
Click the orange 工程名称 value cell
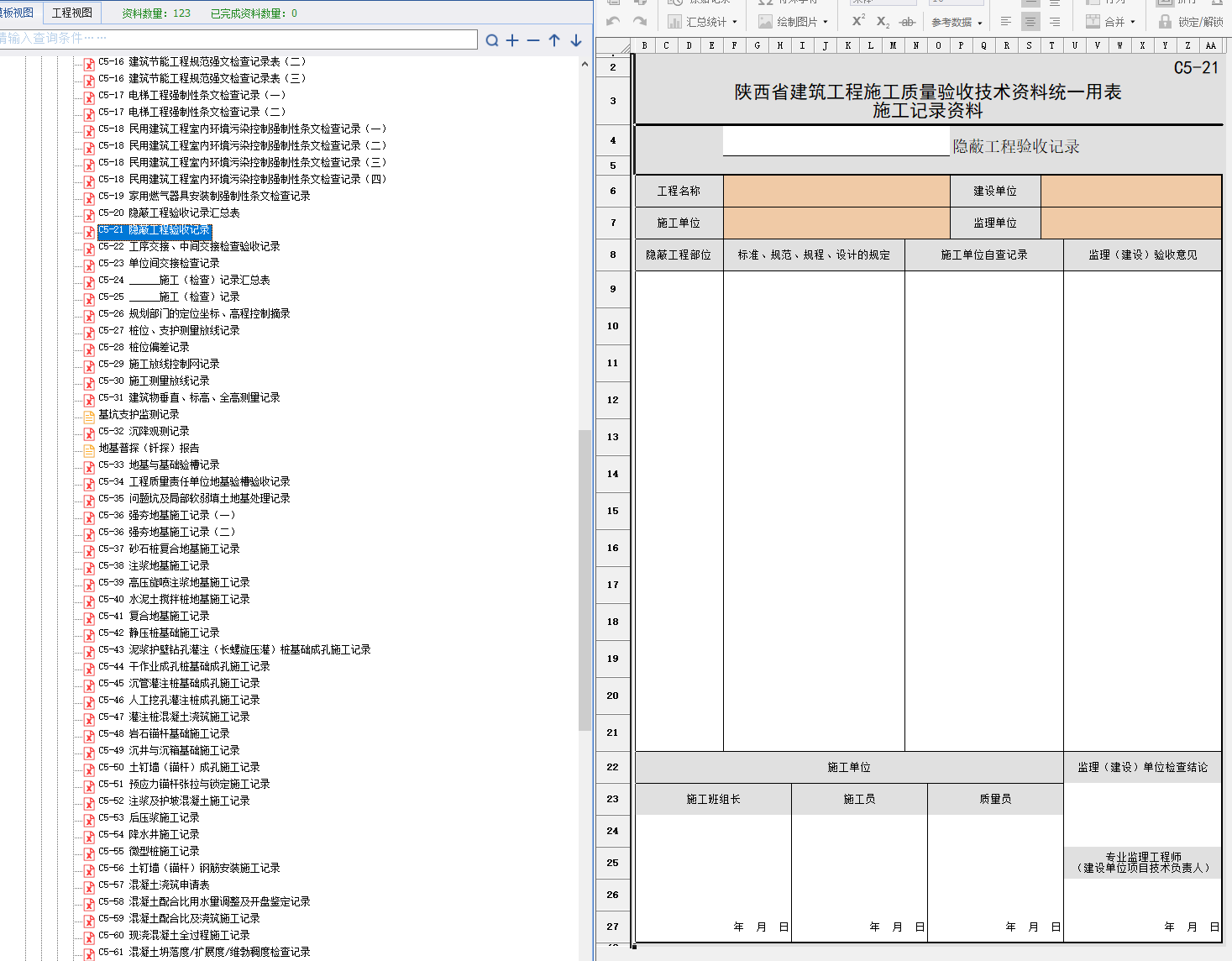(836, 191)
